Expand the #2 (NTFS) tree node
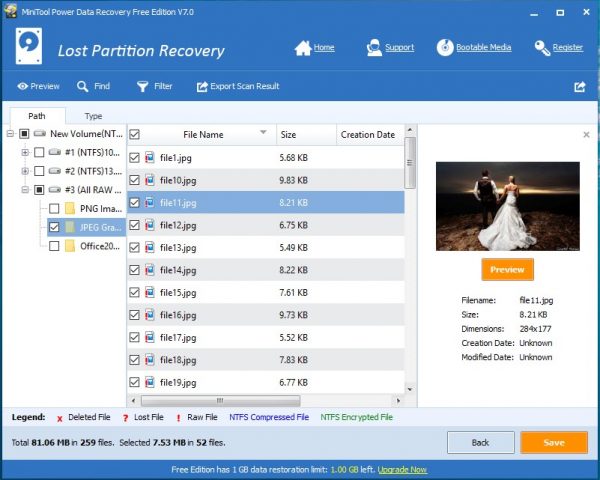The height and width of the screenshot is (480, 600). click(x=25, y=171)
